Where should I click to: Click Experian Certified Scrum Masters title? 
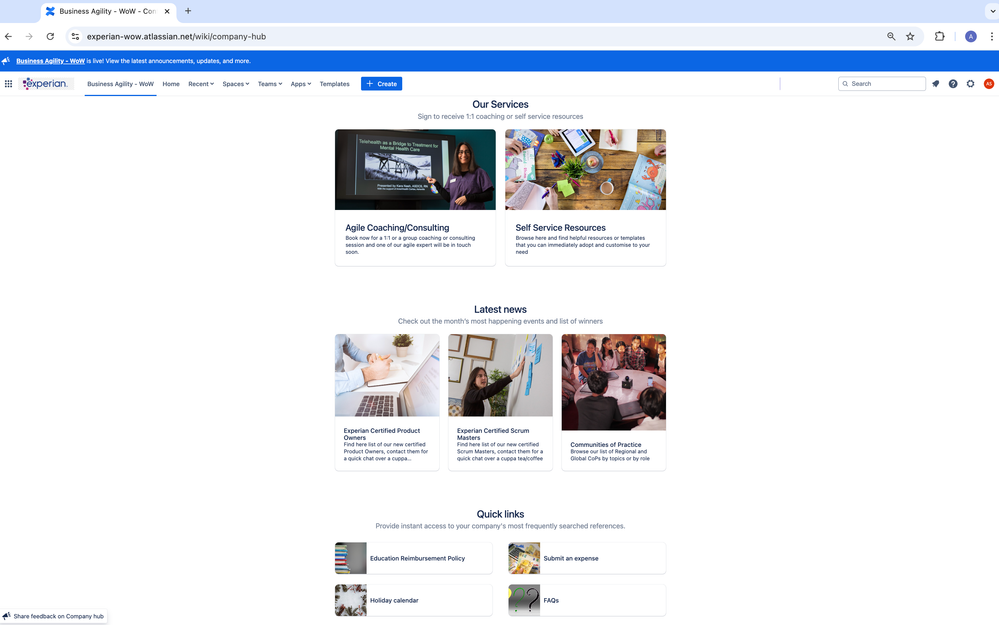point(493,434)
